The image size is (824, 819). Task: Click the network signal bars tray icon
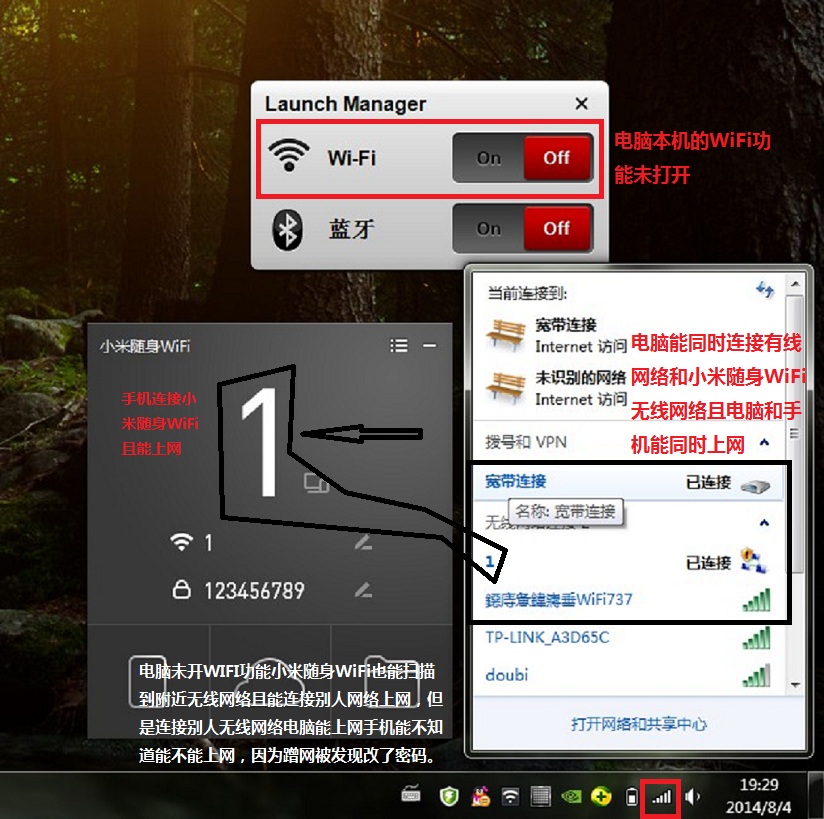[x=661, y=798]
